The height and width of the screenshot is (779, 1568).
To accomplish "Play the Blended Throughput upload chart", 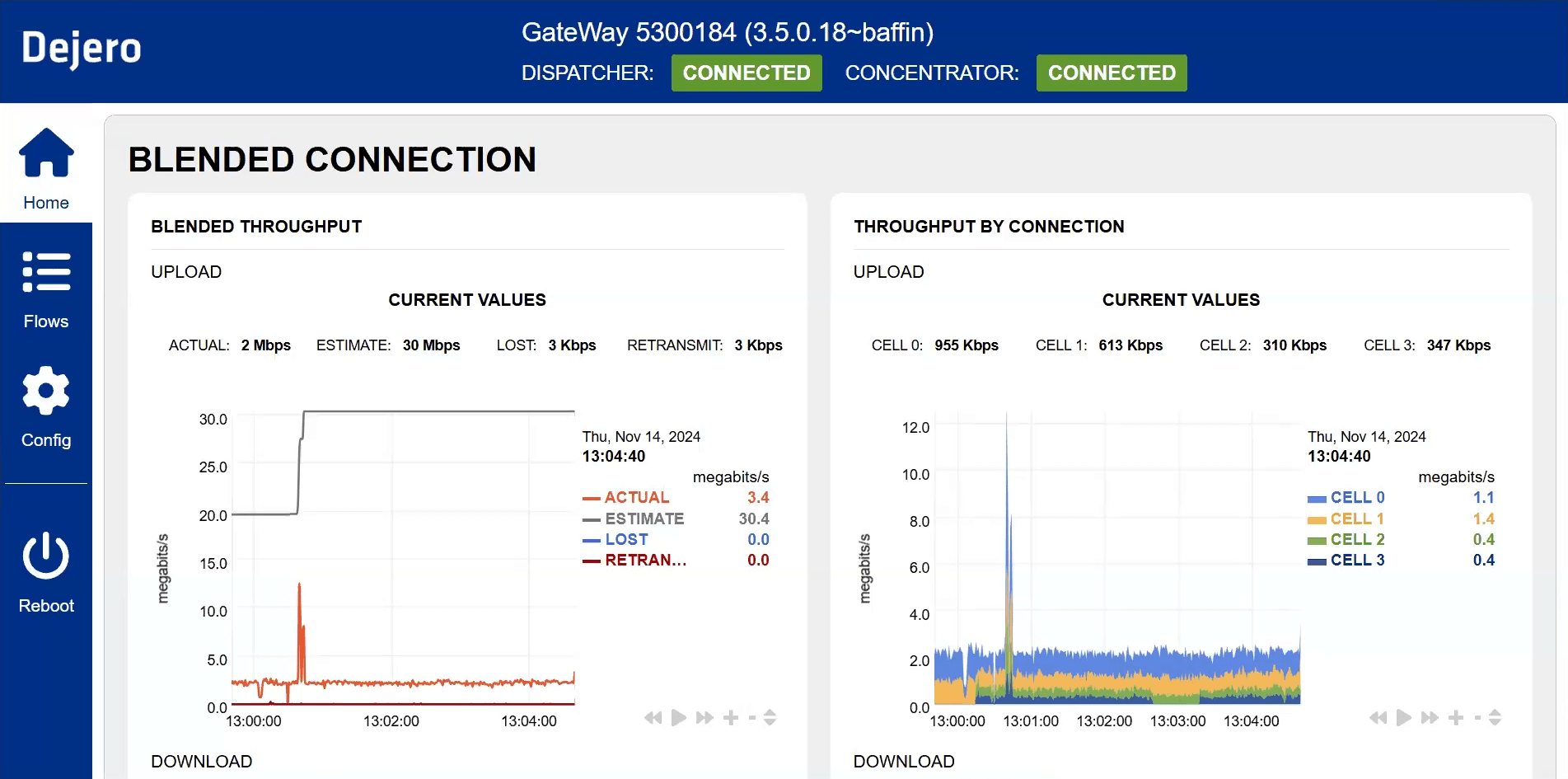I will 679,718.
